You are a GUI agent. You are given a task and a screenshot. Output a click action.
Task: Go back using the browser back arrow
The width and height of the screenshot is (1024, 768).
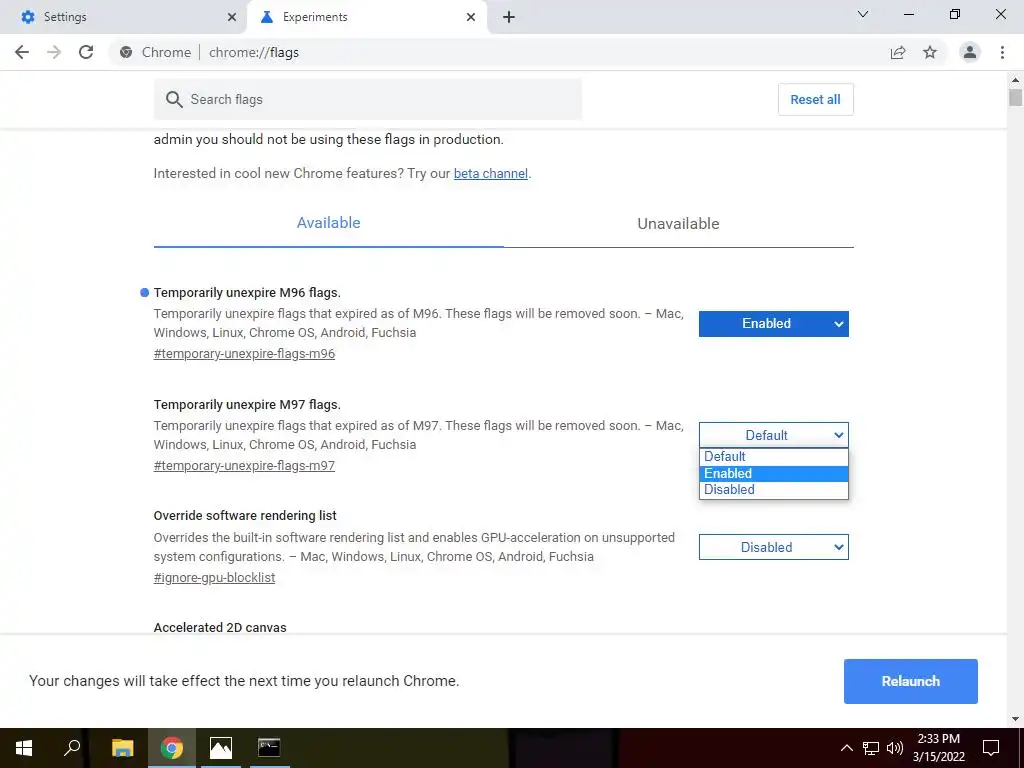pyautogui.click(x=22, y=52)
